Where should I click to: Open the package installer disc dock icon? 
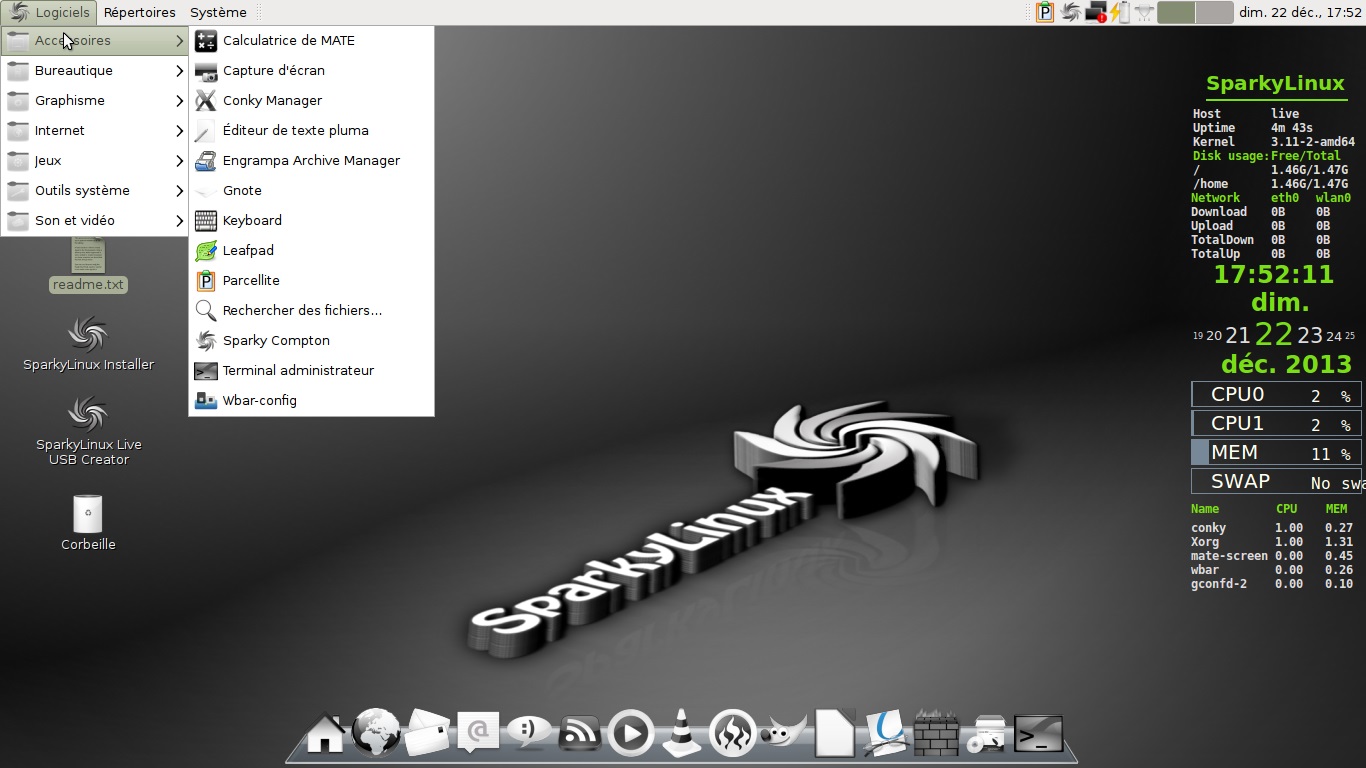click(x=988, y=734)
